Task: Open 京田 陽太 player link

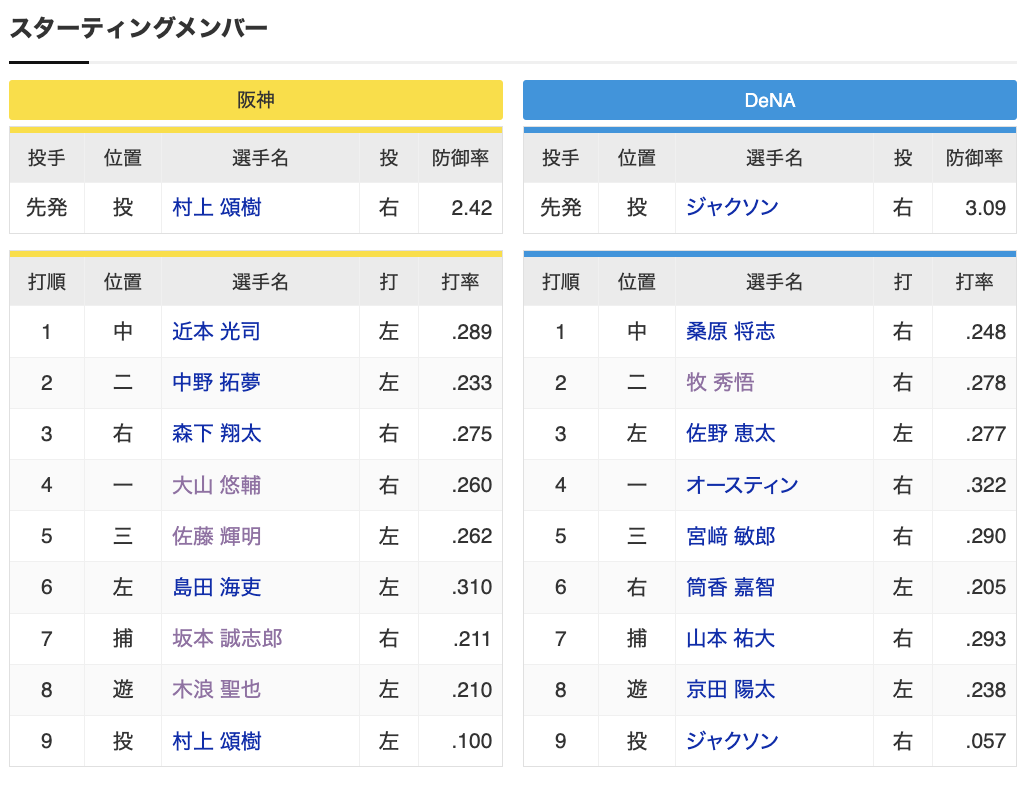Action: (x=730, y=689)
